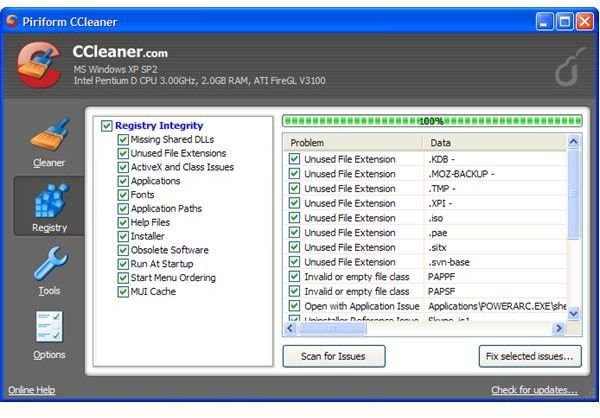Screen dimensions: 600x418
Task: Uncheck the .KDB result row
Action: [294, 159]
